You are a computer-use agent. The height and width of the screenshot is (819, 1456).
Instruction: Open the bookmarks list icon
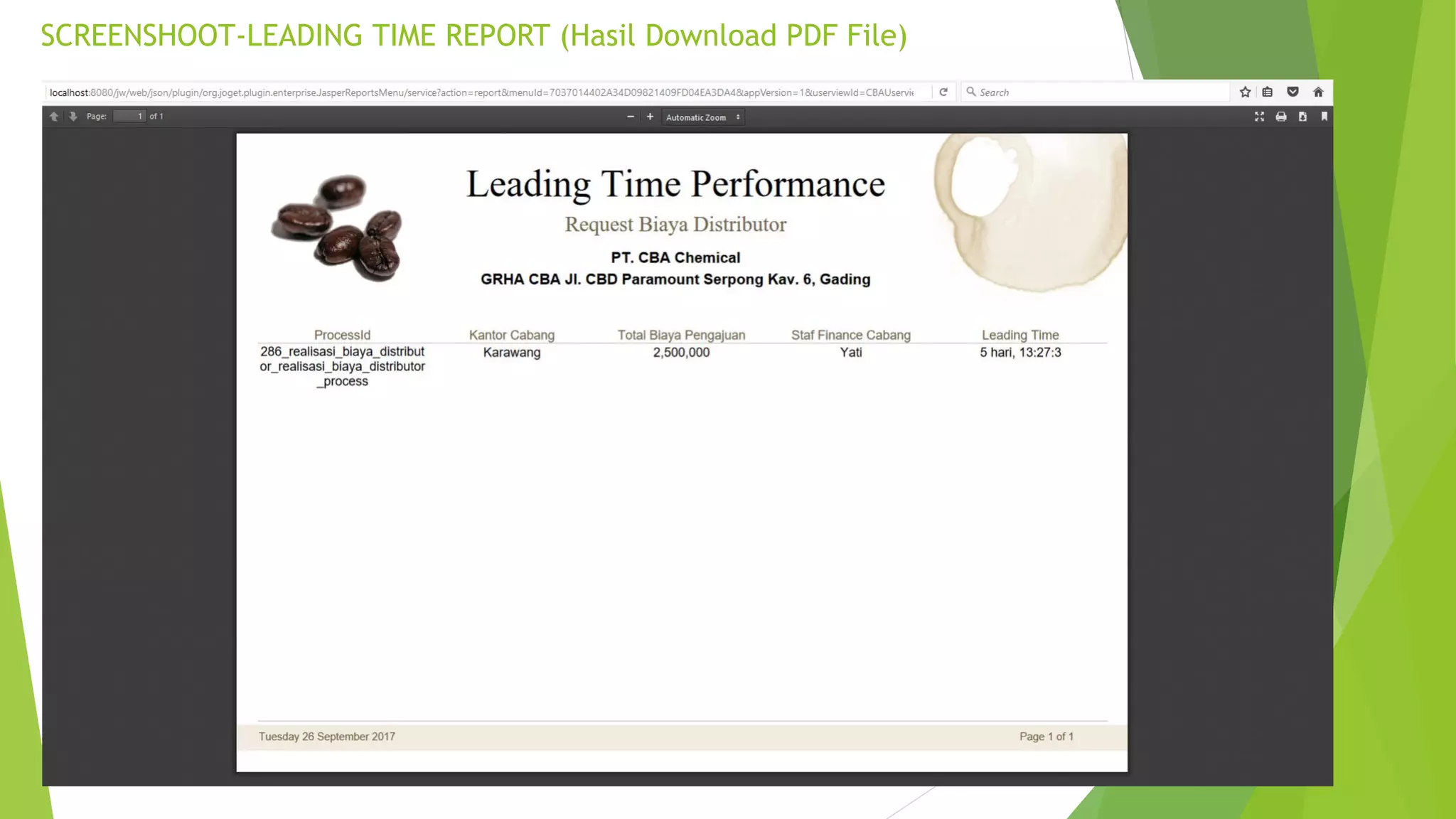tap(1268, 92)
